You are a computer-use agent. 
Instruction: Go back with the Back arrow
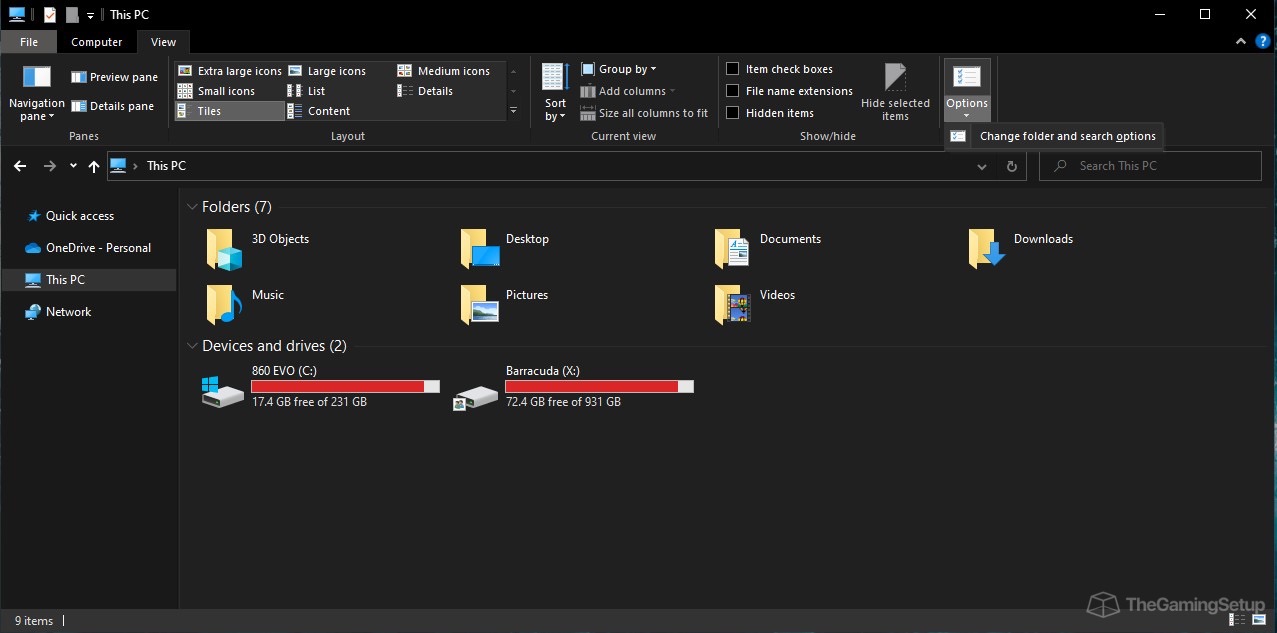click(20, 166)
